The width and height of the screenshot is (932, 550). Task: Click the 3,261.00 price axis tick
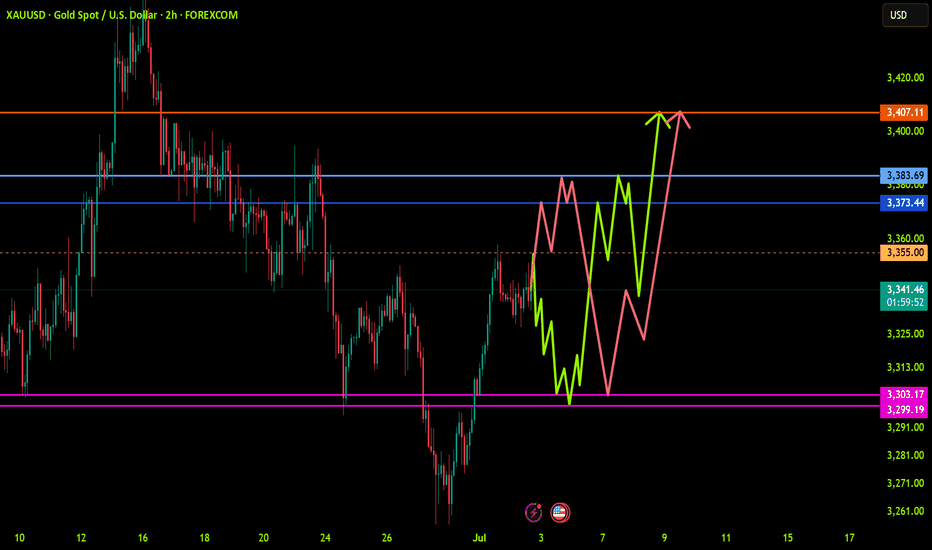(905, 511)
